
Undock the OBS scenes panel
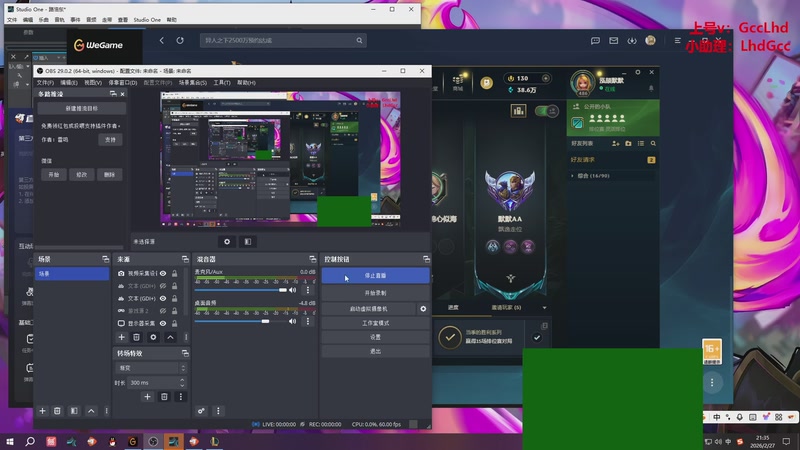pos(105,259)
